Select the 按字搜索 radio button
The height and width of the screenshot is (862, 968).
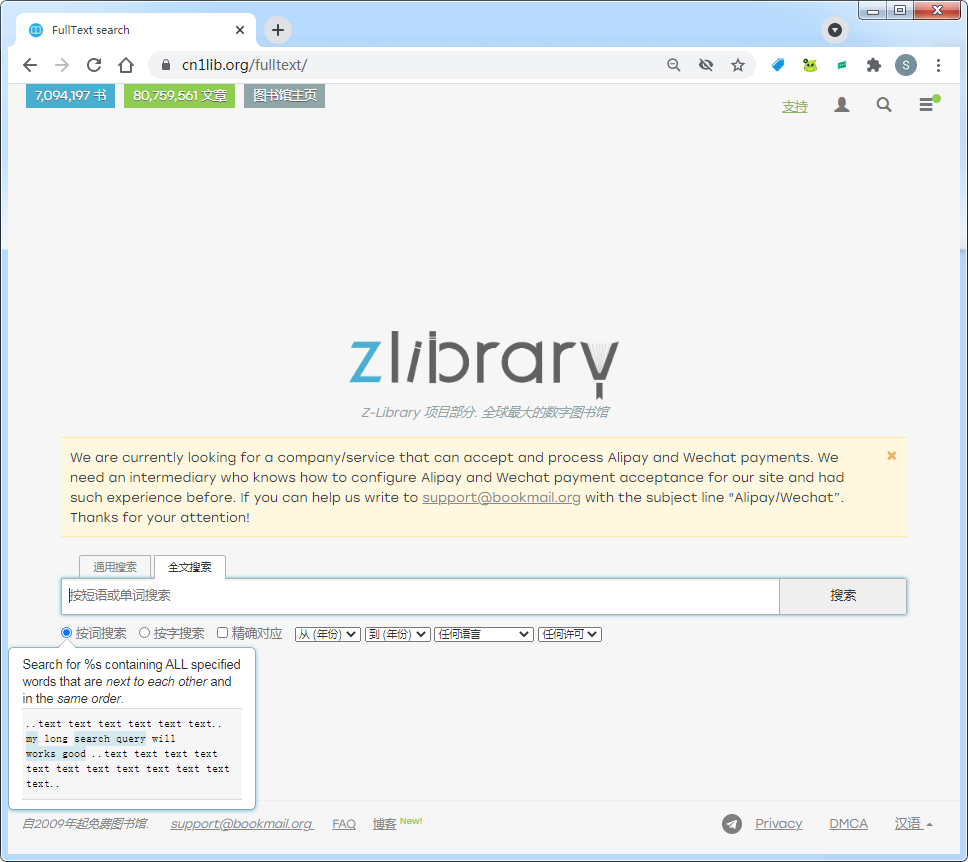[144, 632]
